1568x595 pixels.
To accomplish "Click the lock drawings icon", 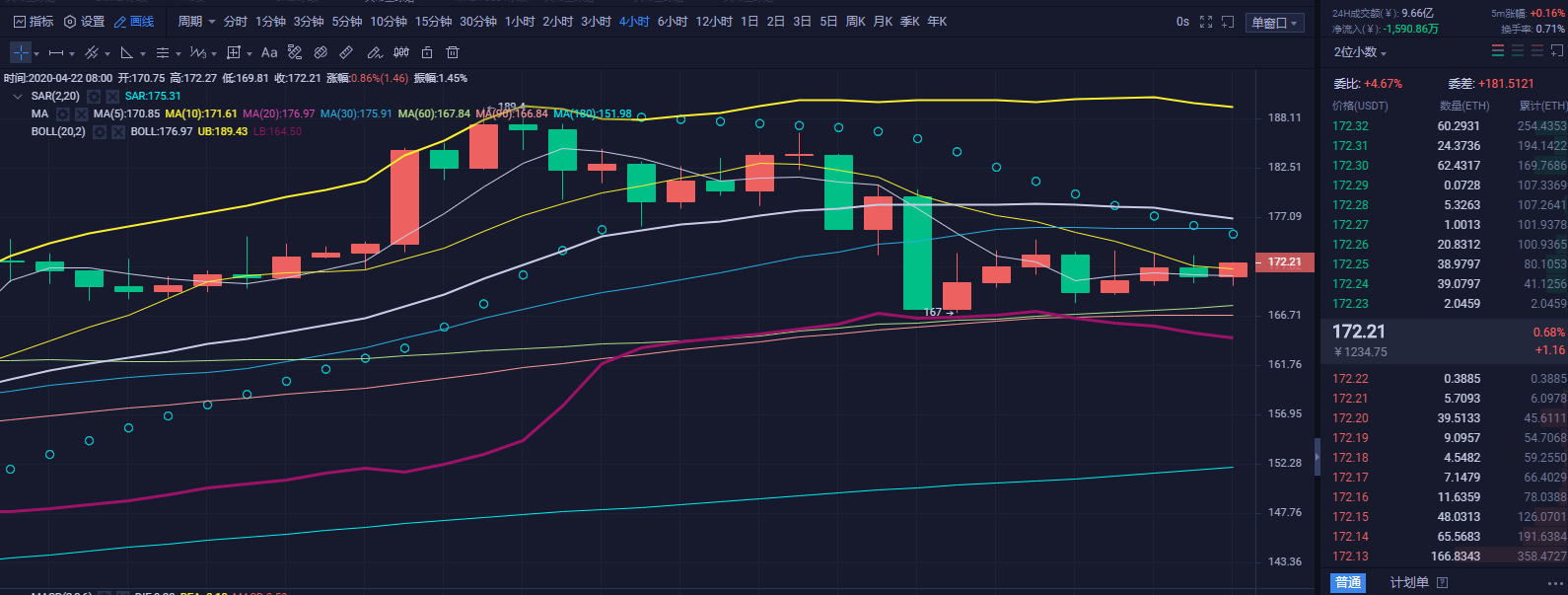I will [x=427, y=52].
